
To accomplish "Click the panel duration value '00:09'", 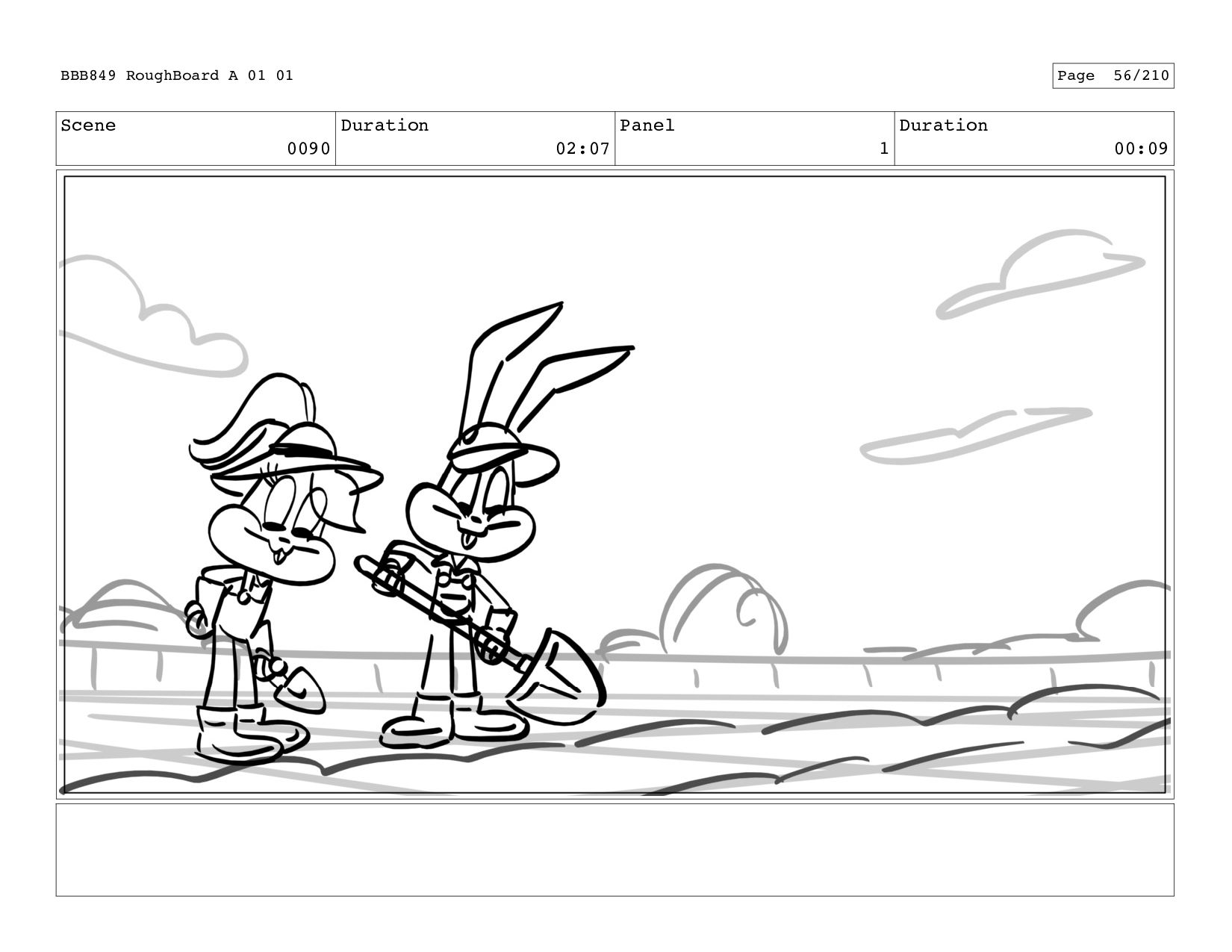I will [1141, 149].
